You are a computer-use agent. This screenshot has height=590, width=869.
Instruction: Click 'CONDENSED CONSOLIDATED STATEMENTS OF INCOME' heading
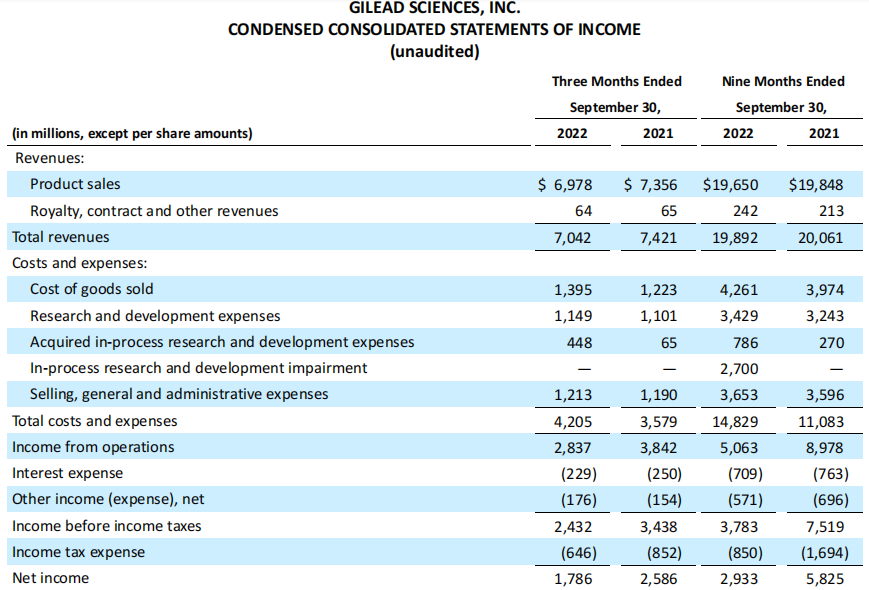coord(434,29)
